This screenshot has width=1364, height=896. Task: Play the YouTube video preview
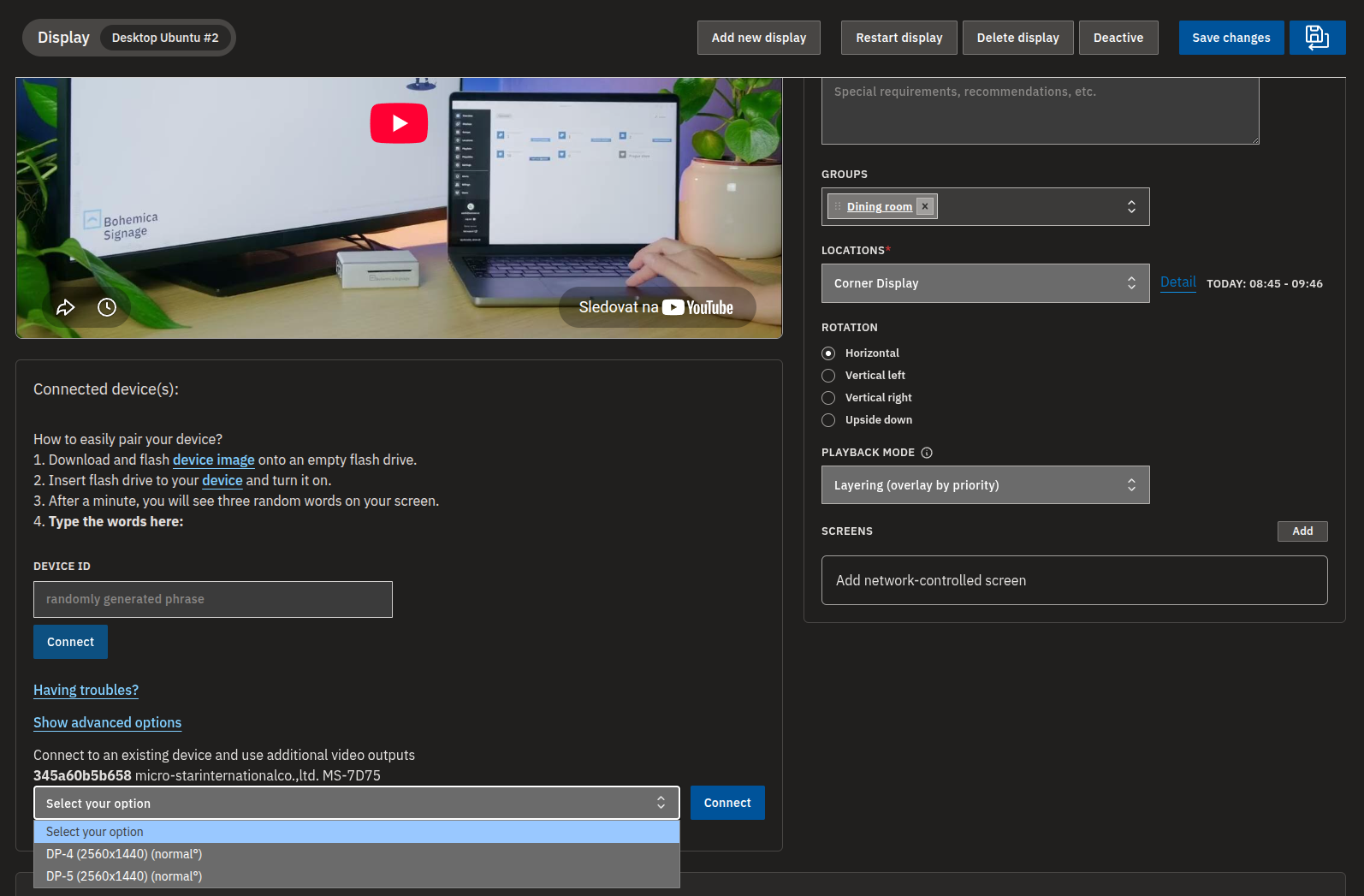(x=399, y=123)
